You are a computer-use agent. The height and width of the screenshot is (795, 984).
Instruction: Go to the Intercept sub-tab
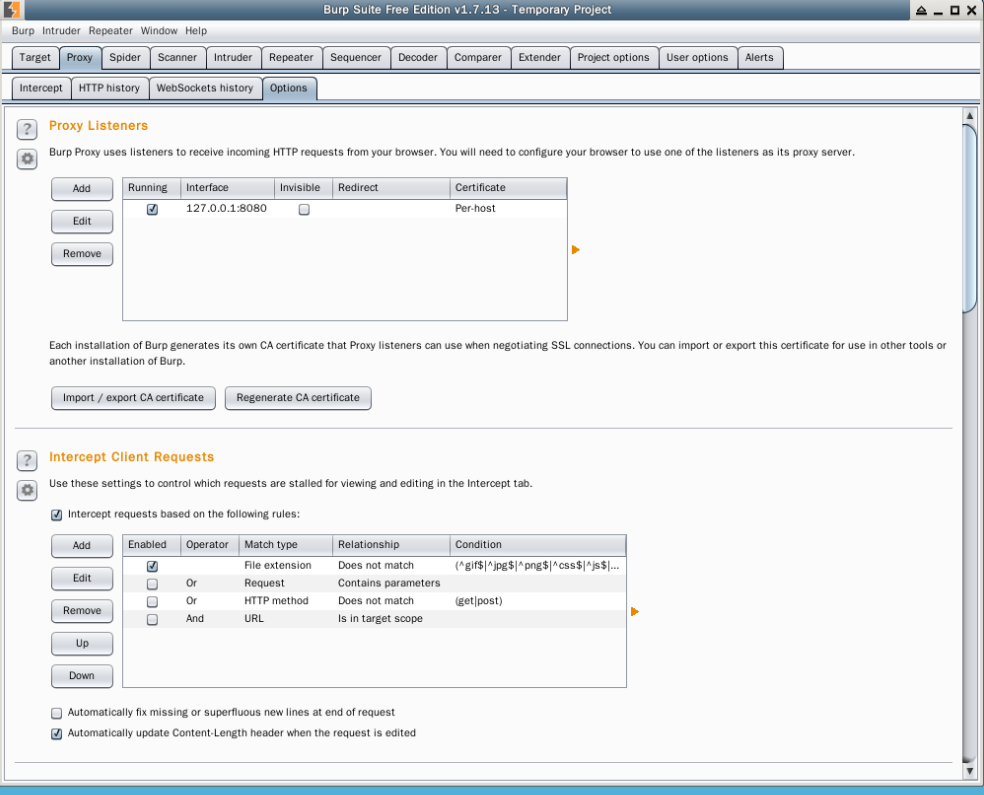coord(41,88)
